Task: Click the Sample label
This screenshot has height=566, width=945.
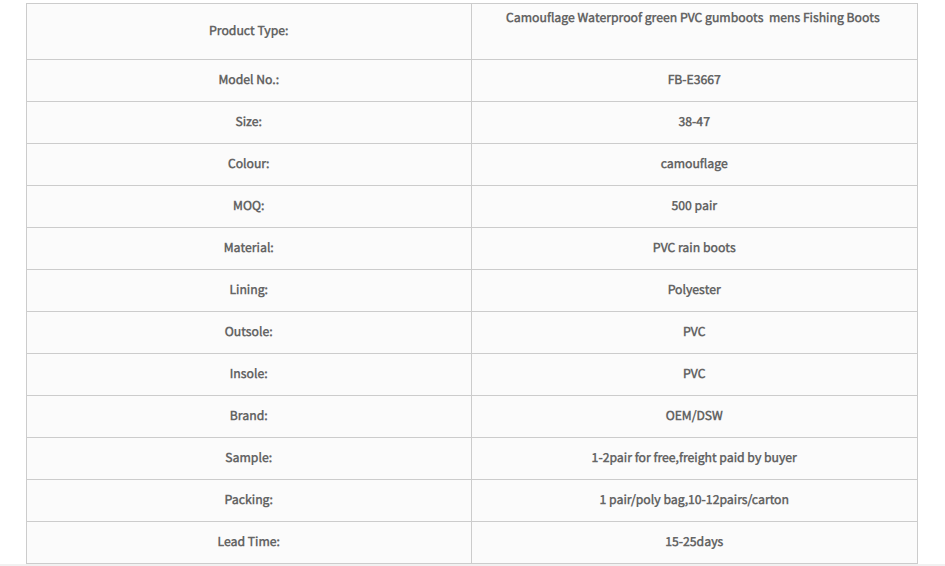Action: point(248,458)
